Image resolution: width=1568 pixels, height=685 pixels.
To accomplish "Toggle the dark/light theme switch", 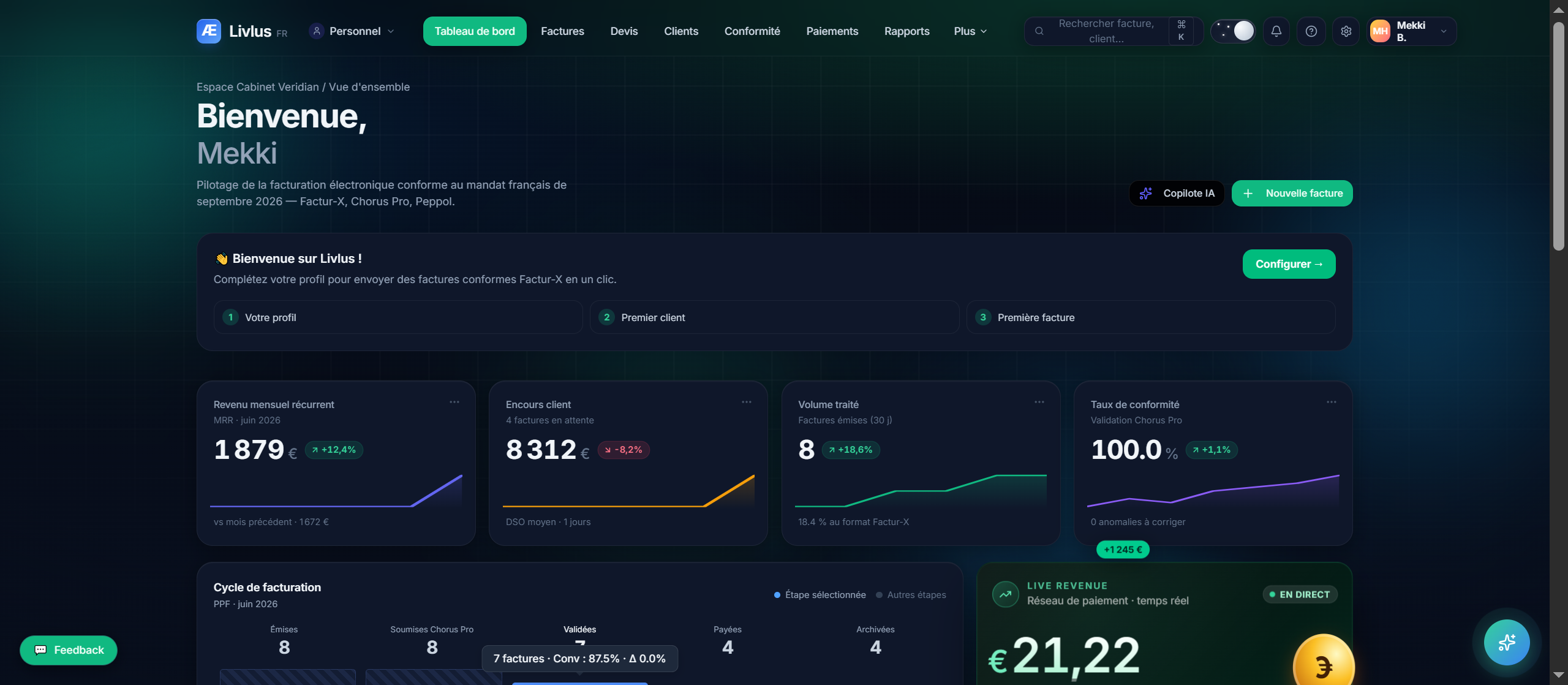I will point(1233,31).
